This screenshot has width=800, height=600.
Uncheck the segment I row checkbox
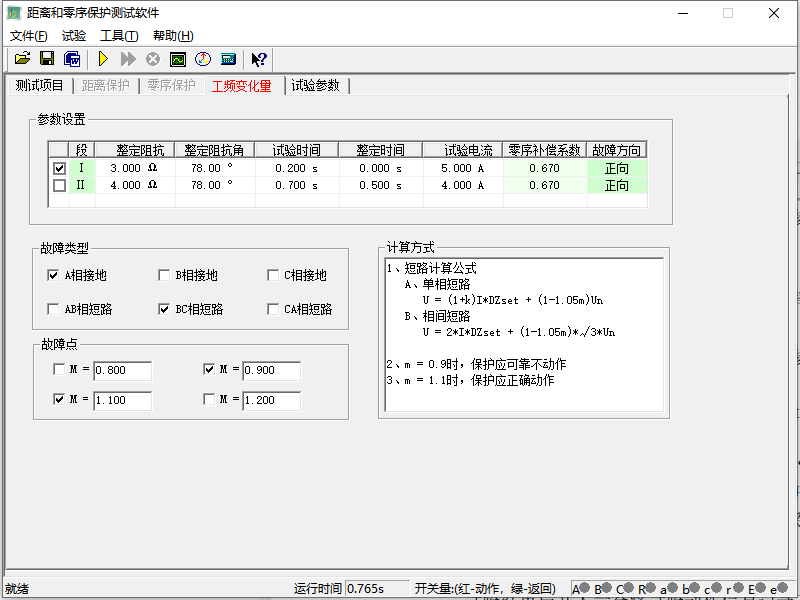59,169
